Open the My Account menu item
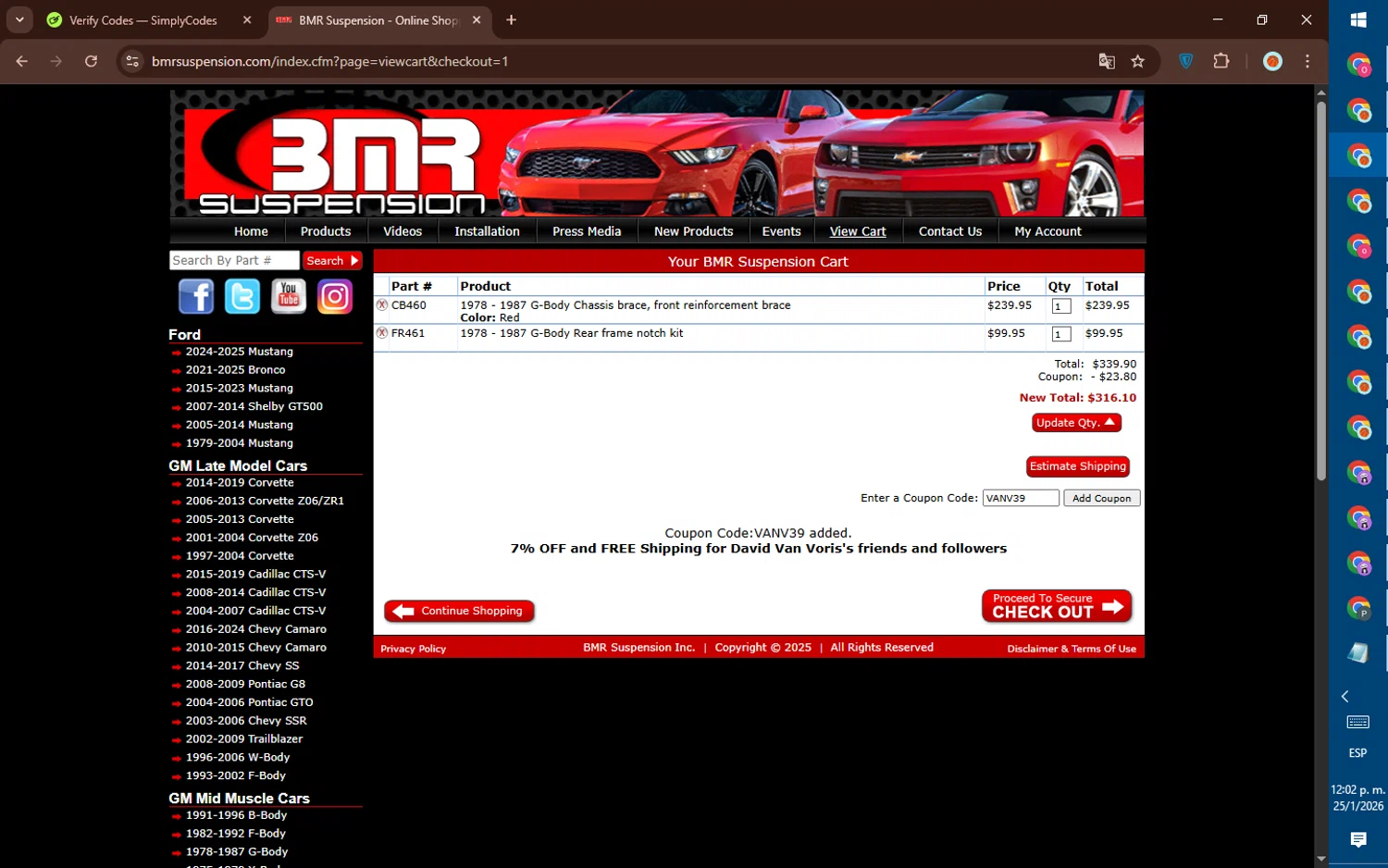 [x=1047, y=231]
